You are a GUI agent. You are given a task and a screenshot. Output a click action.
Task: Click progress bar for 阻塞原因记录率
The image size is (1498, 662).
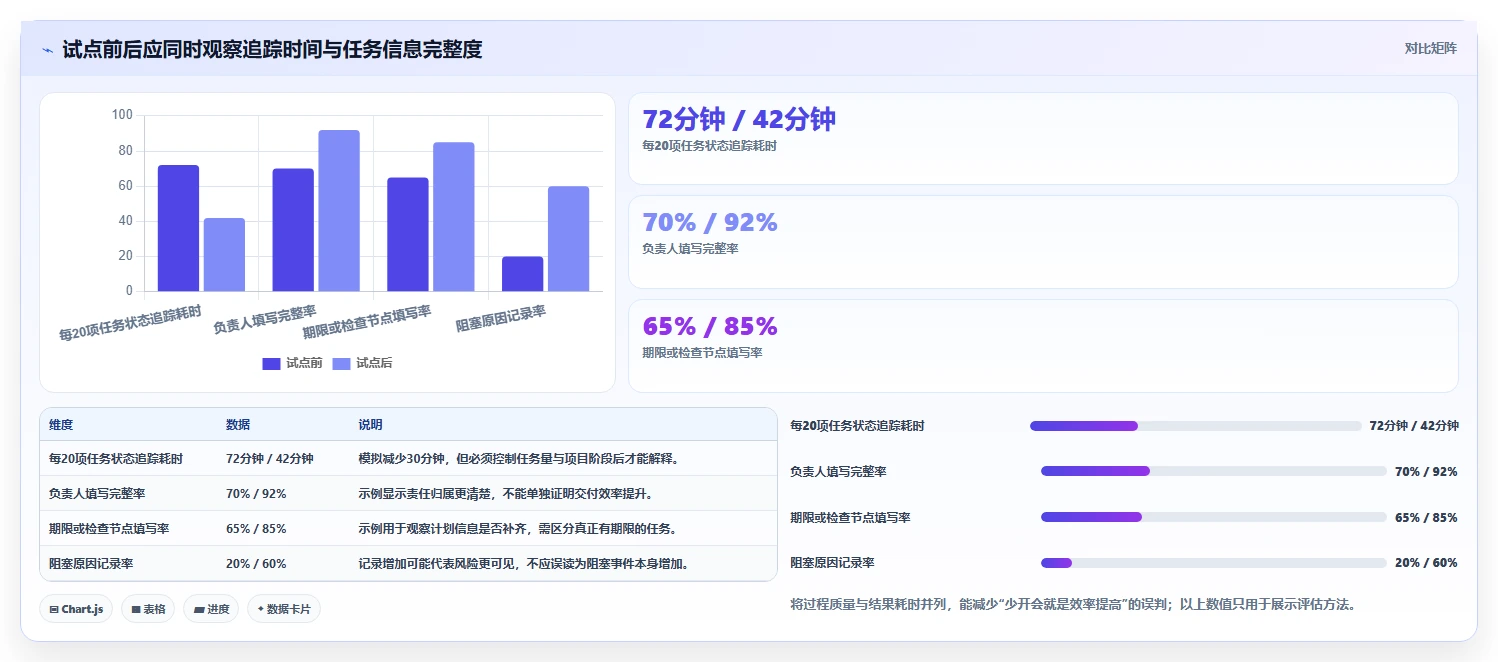[1214, 563]
